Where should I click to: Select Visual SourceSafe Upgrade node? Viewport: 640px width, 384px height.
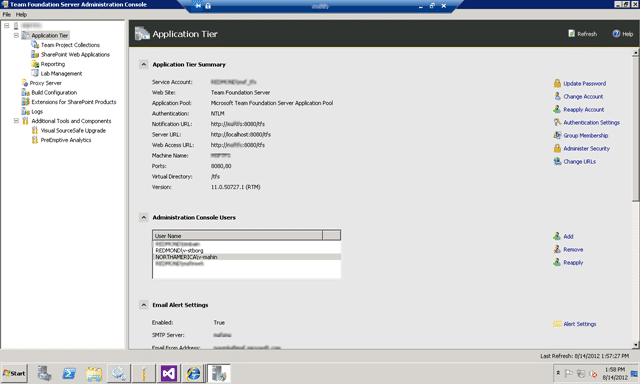[73, 131]
